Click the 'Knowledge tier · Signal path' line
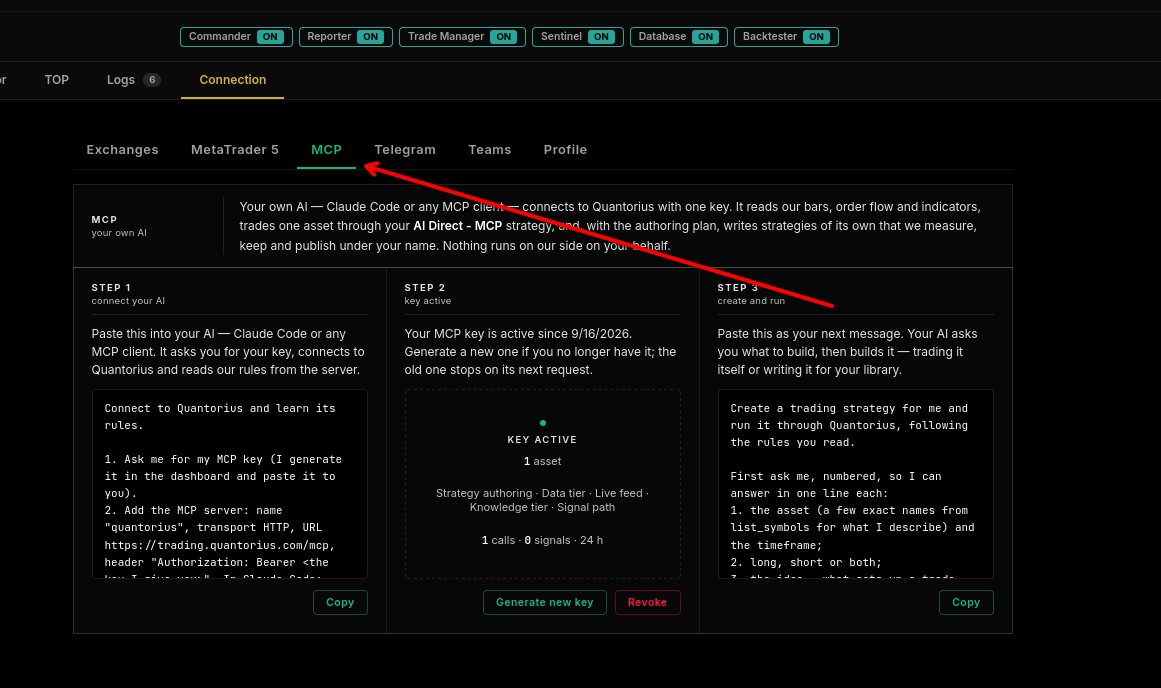This screenshot has width=1161, height=688. click(x=542, y=507)
